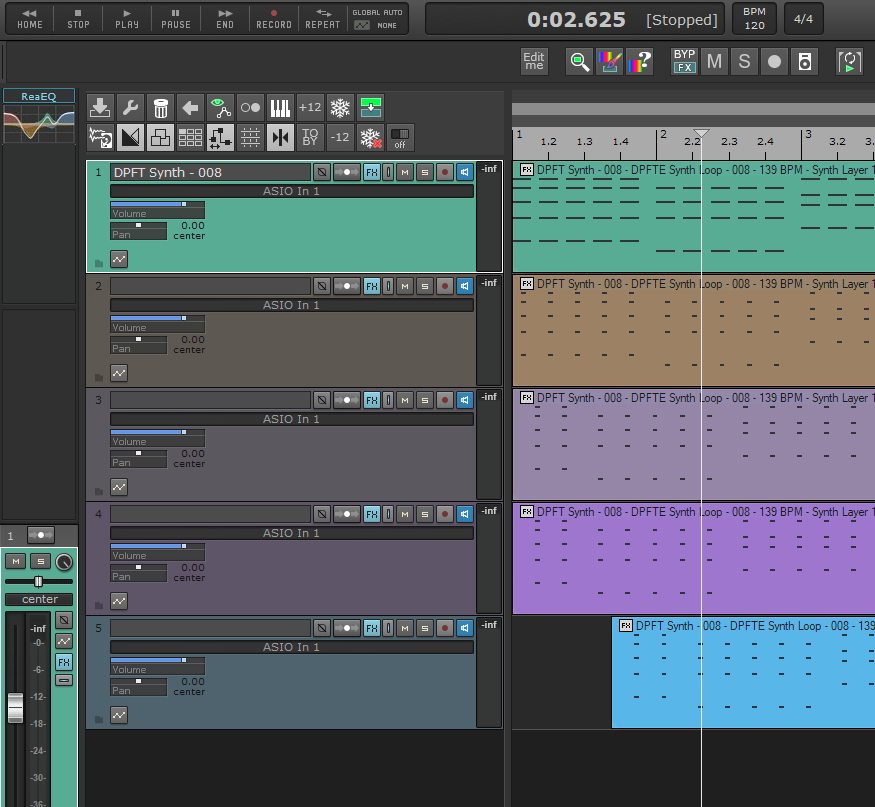The height and width of the screenshot is (807, 875).
Task: Click the magnifier zoom icon
Action: 579,62
